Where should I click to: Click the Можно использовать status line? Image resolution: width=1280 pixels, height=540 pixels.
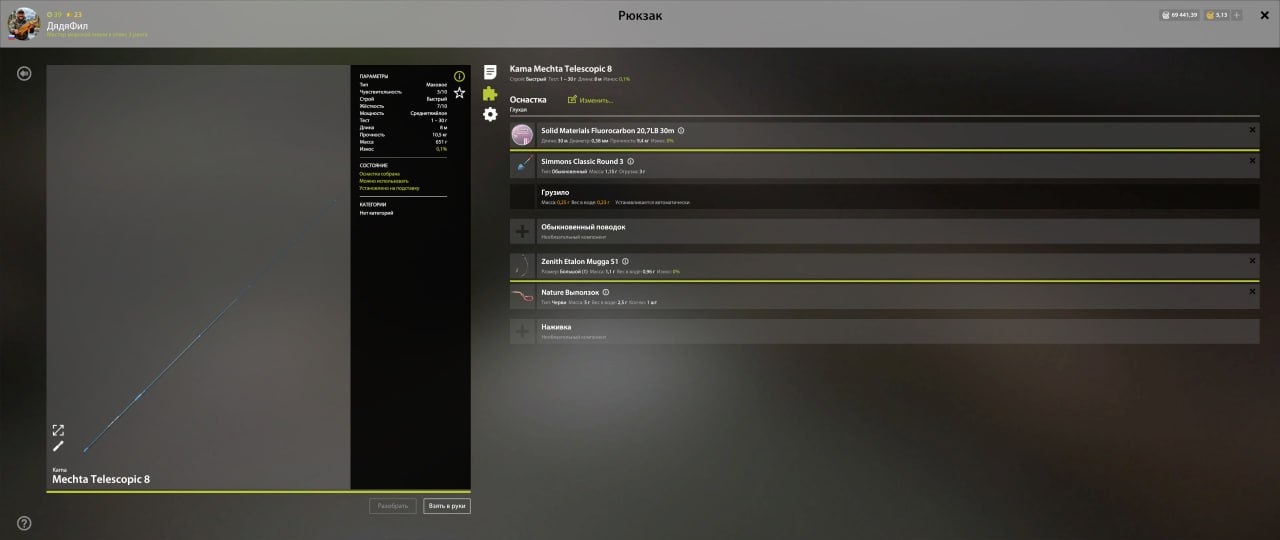click(x=384, y=181)
